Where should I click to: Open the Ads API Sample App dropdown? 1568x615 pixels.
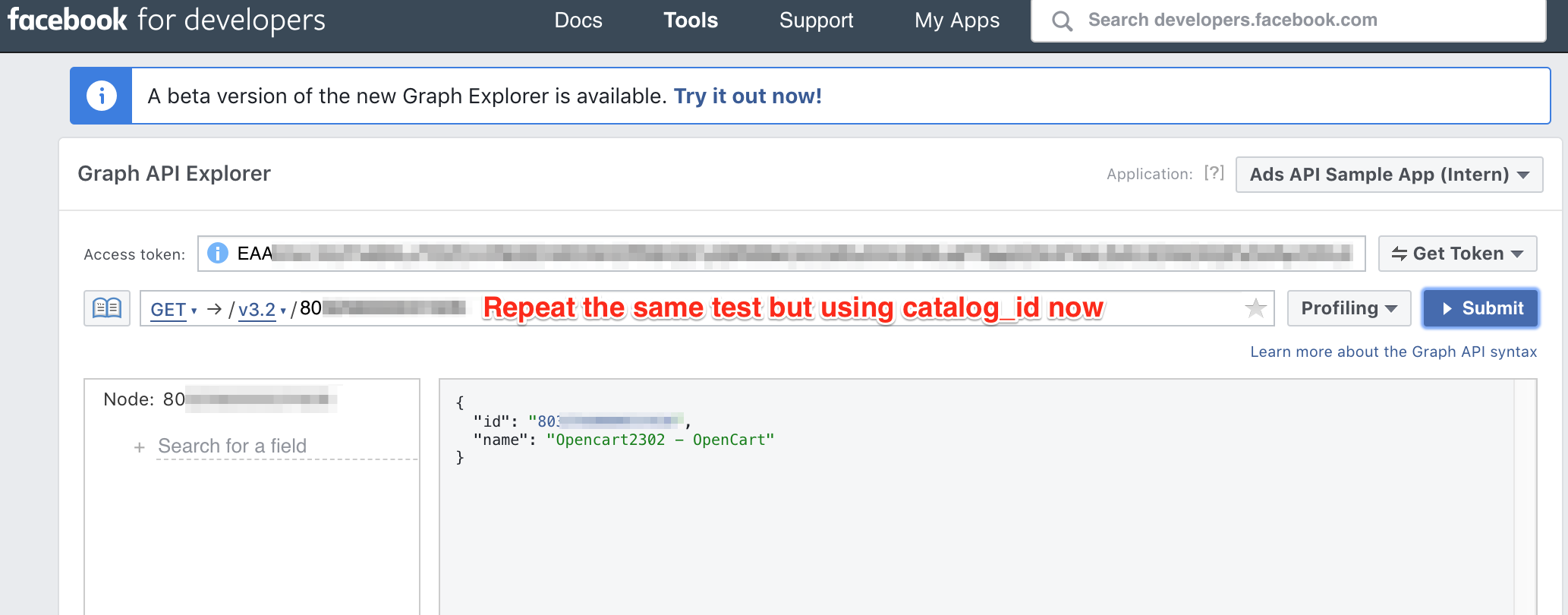tap(1389, 175)
